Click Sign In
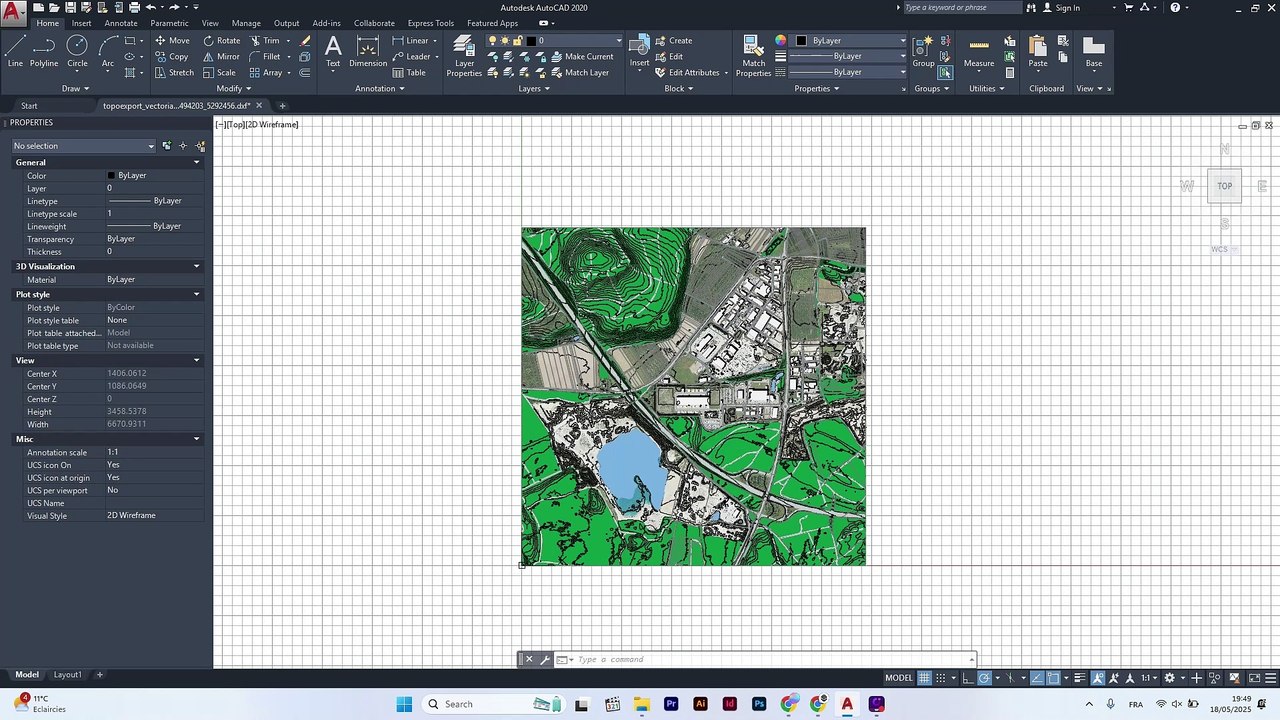Image resolution: width=1280 pixels, height=720 pixels. coord(1061,8)
